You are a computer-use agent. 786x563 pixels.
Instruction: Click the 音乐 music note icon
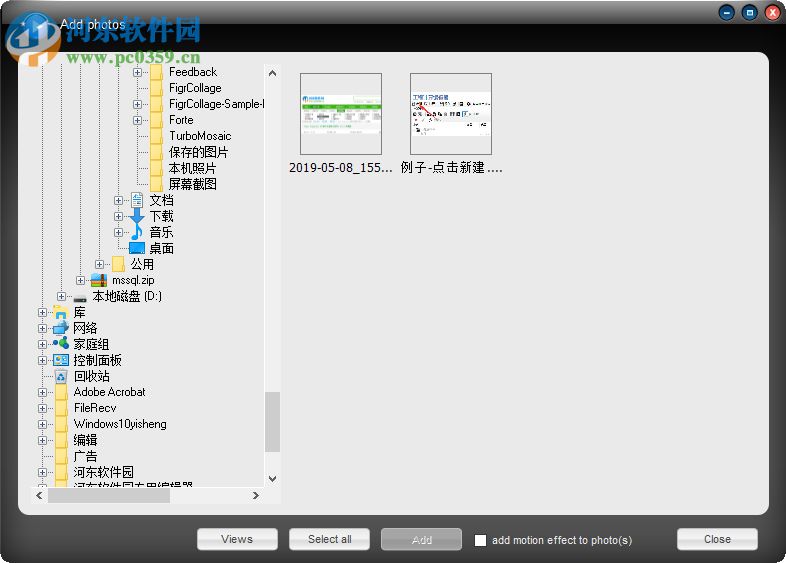point(137,233)
